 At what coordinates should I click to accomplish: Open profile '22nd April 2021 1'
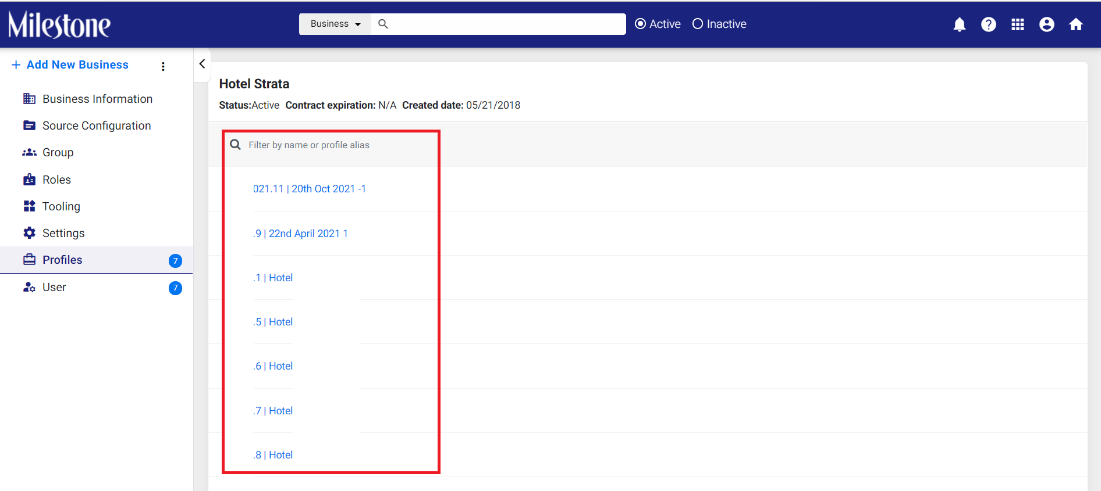(301, 233)
